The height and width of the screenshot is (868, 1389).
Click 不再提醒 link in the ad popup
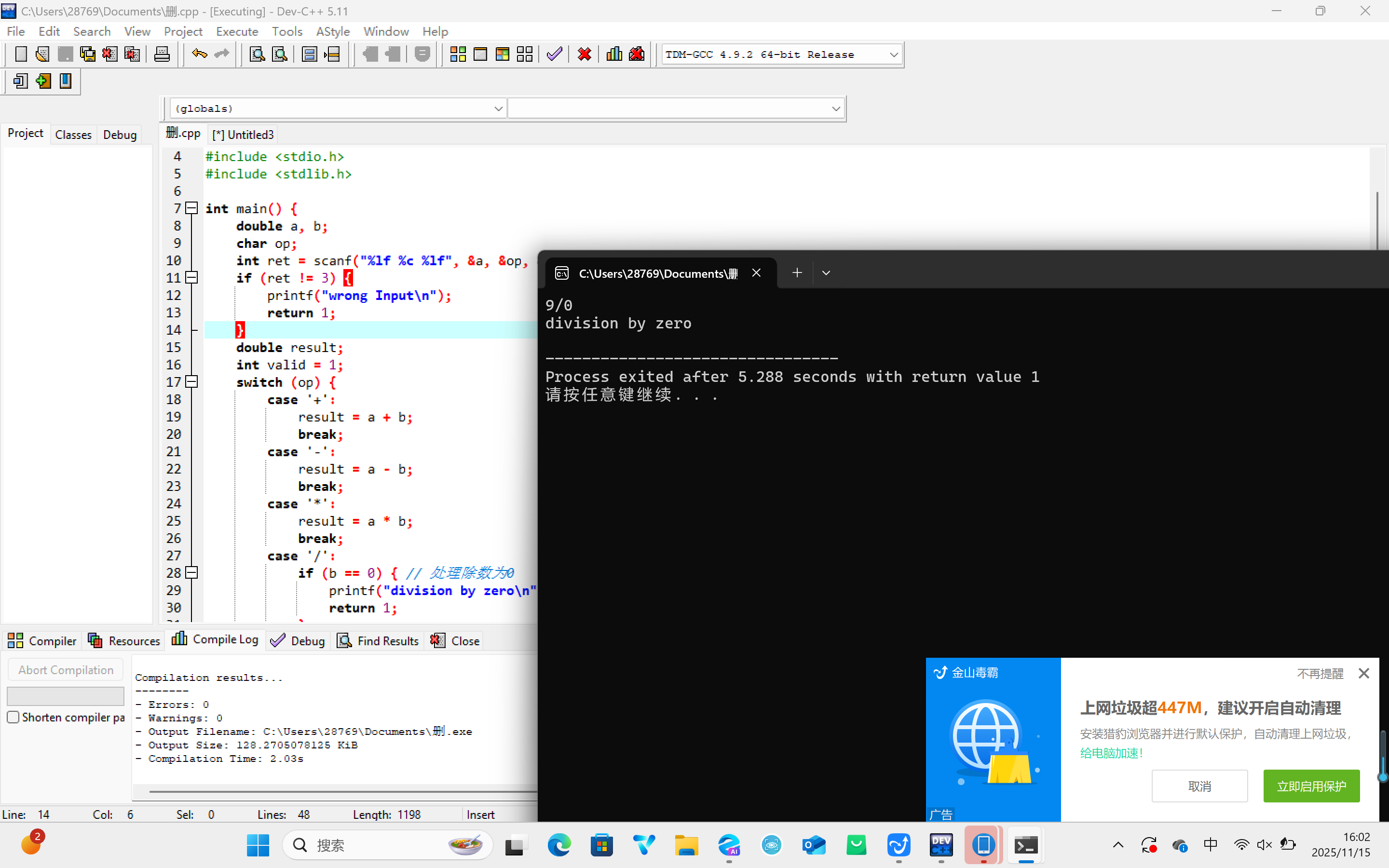1320,673
